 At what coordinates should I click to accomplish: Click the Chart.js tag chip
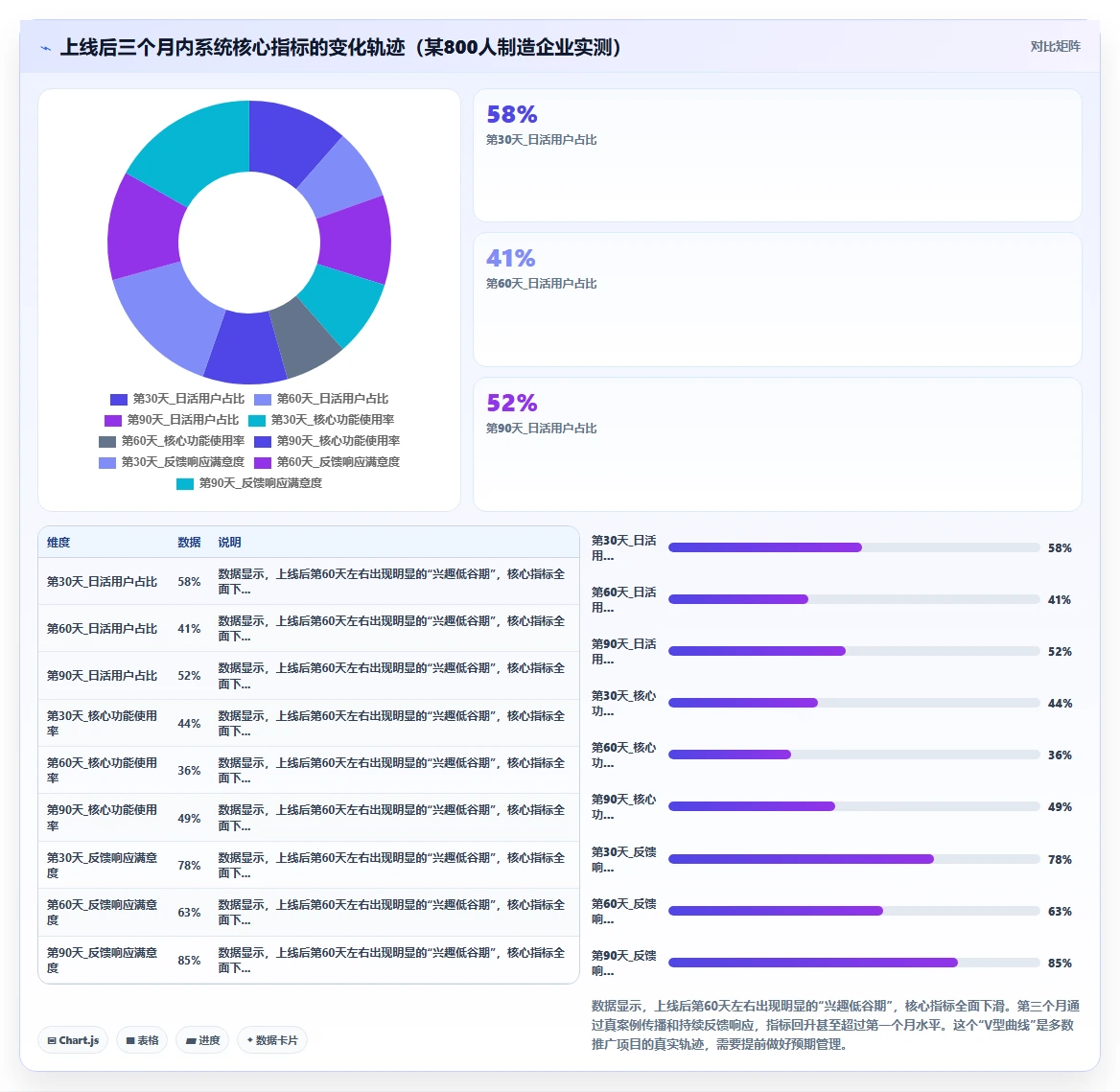tap(73, 1040)
